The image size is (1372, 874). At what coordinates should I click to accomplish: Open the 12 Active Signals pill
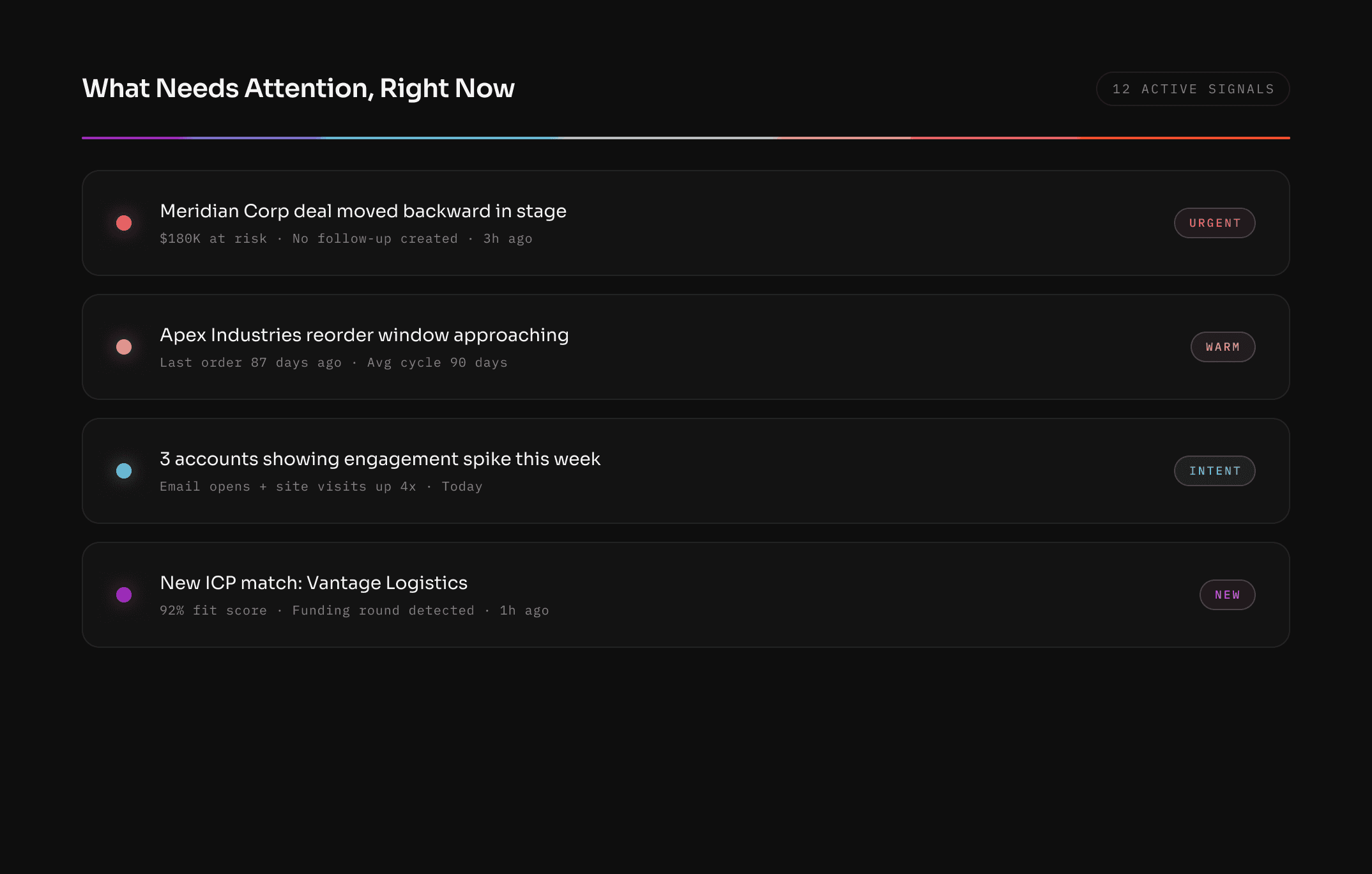pyautogui.click(x=1193, y=89)
